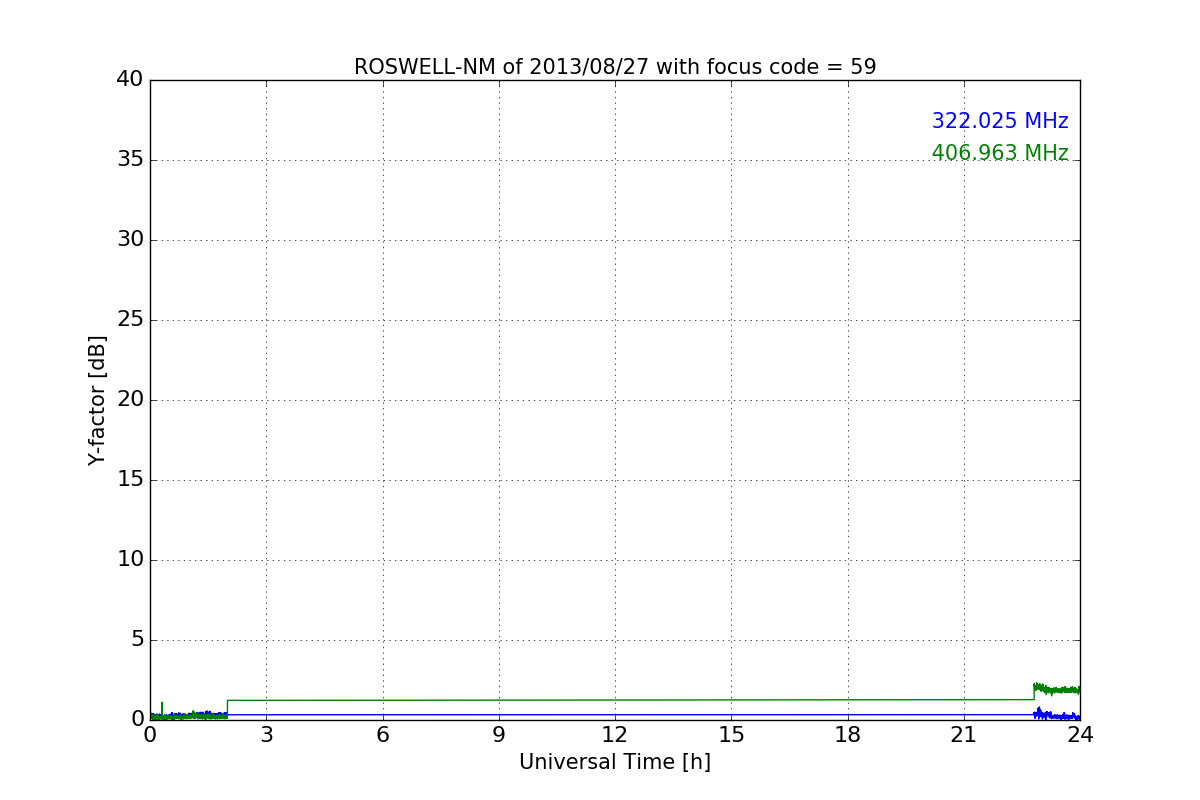Viewport: 1200px width, 800px height.
Task: Click the y-axis tick label 30
Action: click(130, 240)
